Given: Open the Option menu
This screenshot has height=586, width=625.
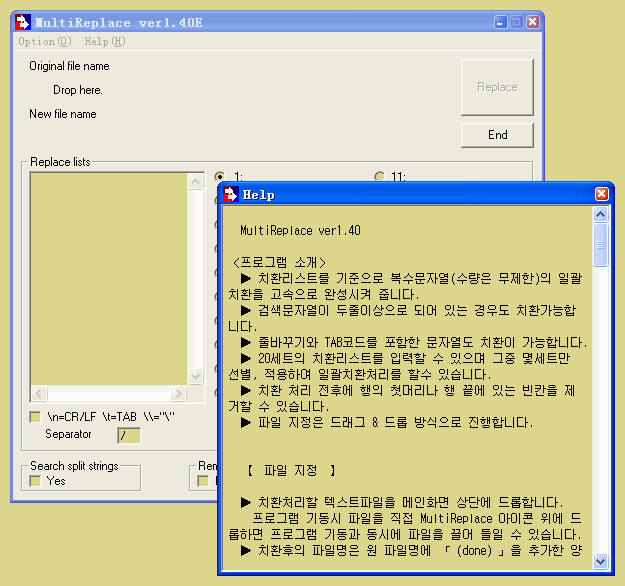Looking at the screenshot, I should pos(44,41).
